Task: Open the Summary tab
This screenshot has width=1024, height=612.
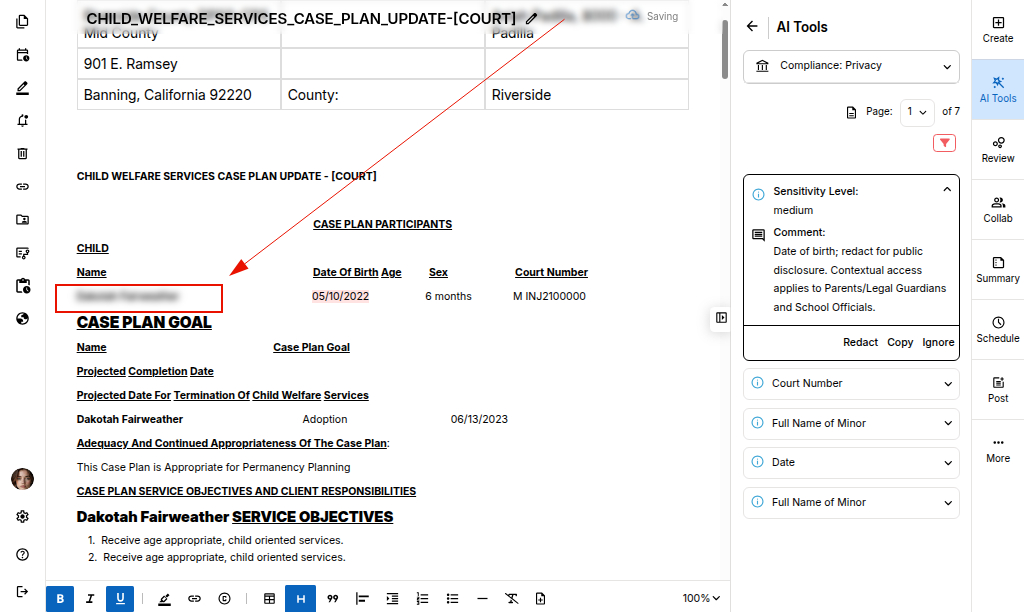Action: 997,269
